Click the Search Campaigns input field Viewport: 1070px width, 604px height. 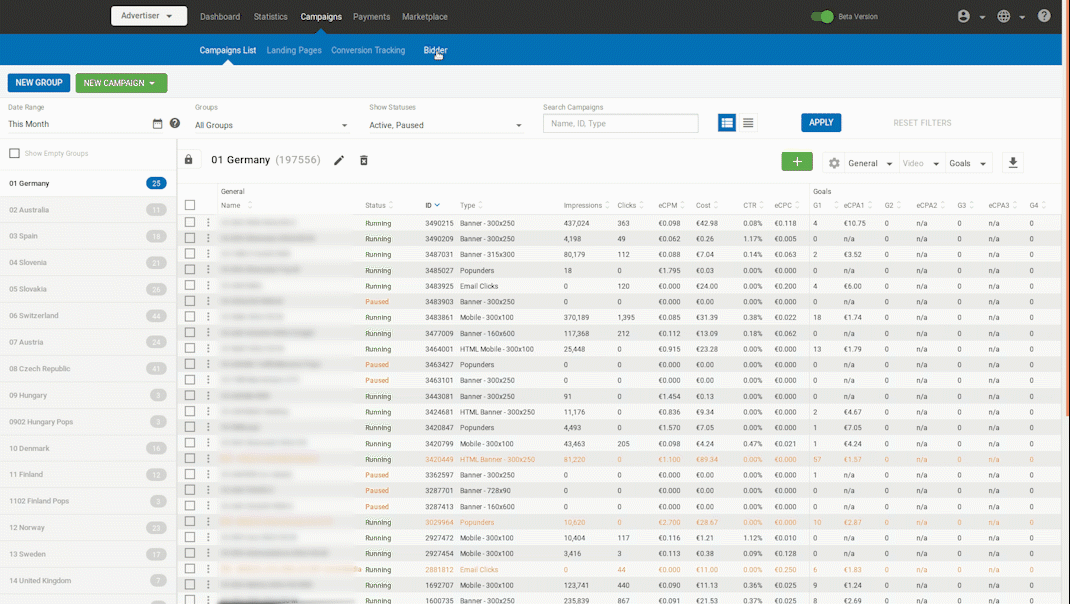(x=620, y=124)
